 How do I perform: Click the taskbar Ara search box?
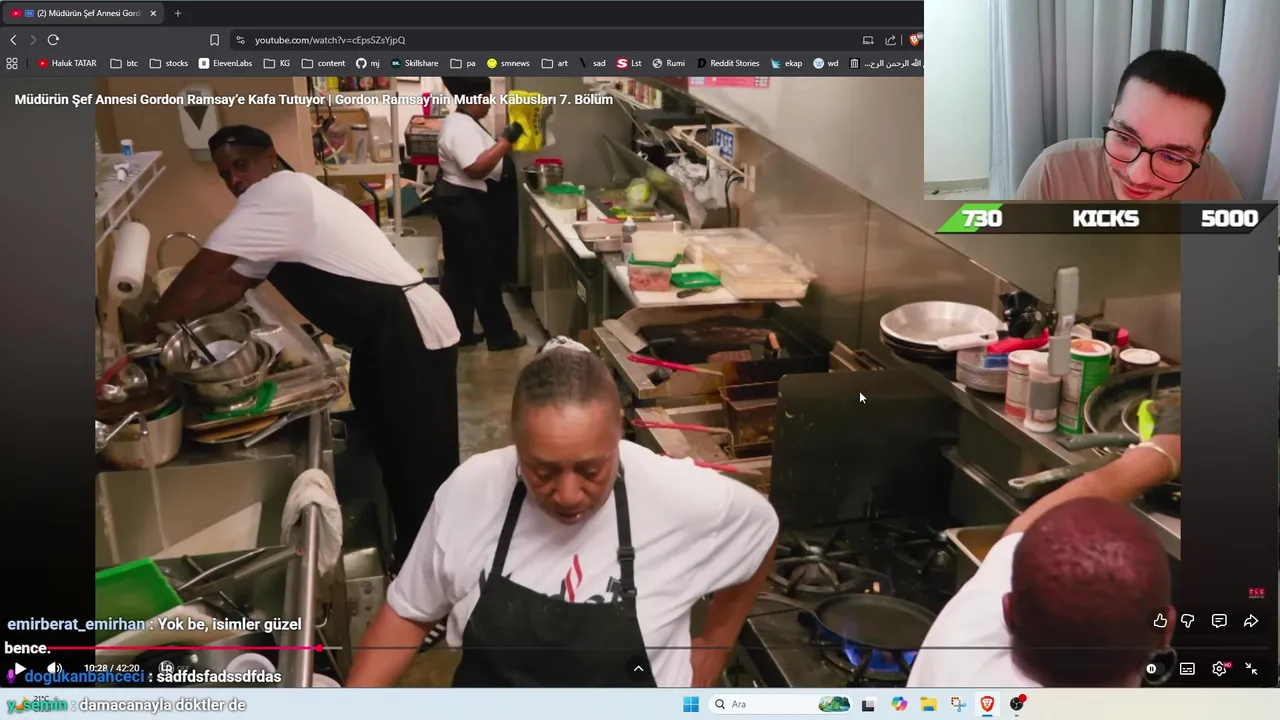pos(781,704)
